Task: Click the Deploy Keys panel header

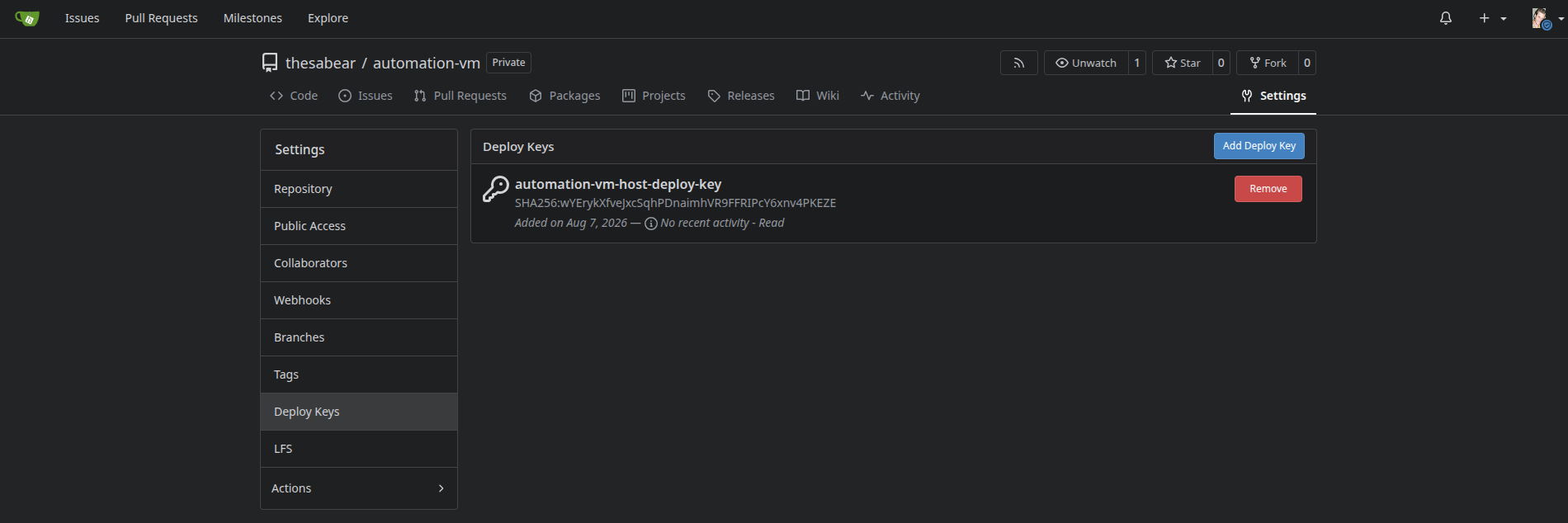Action: [518, 147]
